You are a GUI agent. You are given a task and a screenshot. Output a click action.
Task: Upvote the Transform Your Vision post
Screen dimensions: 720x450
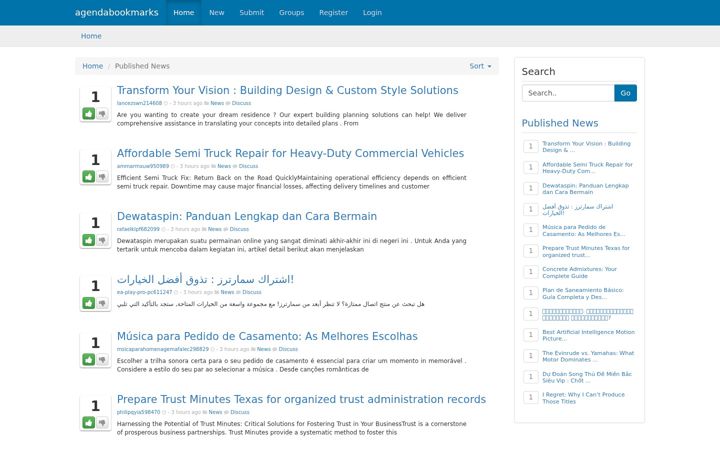tap(89, 113)
